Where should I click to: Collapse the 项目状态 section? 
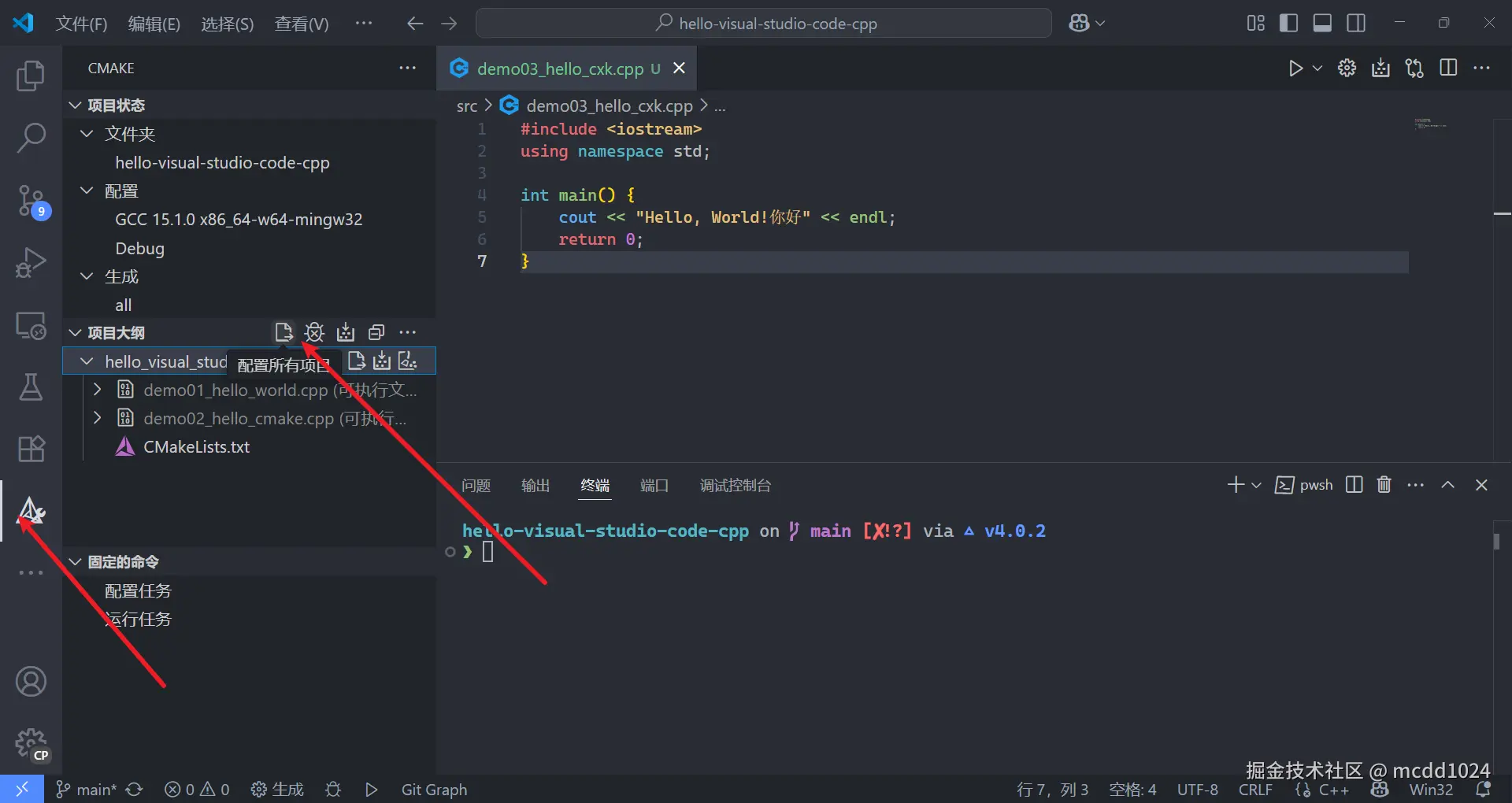tap(76, 105)
